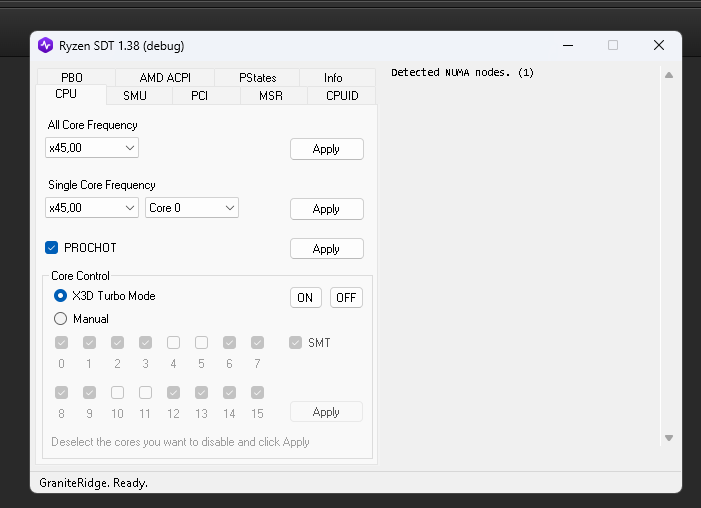701x508 pixels.
Task: Apply the PROCHOT setting
Action: 326,249
